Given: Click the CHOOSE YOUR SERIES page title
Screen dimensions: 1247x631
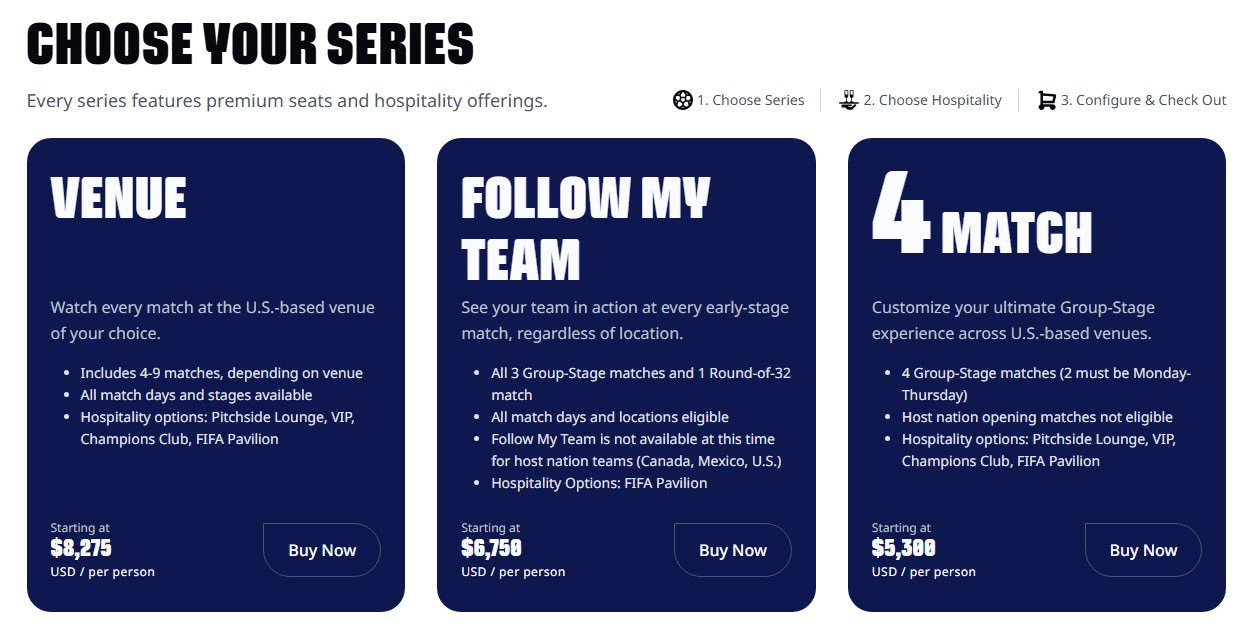Looking at the screenshot, I should click(250, 44).
